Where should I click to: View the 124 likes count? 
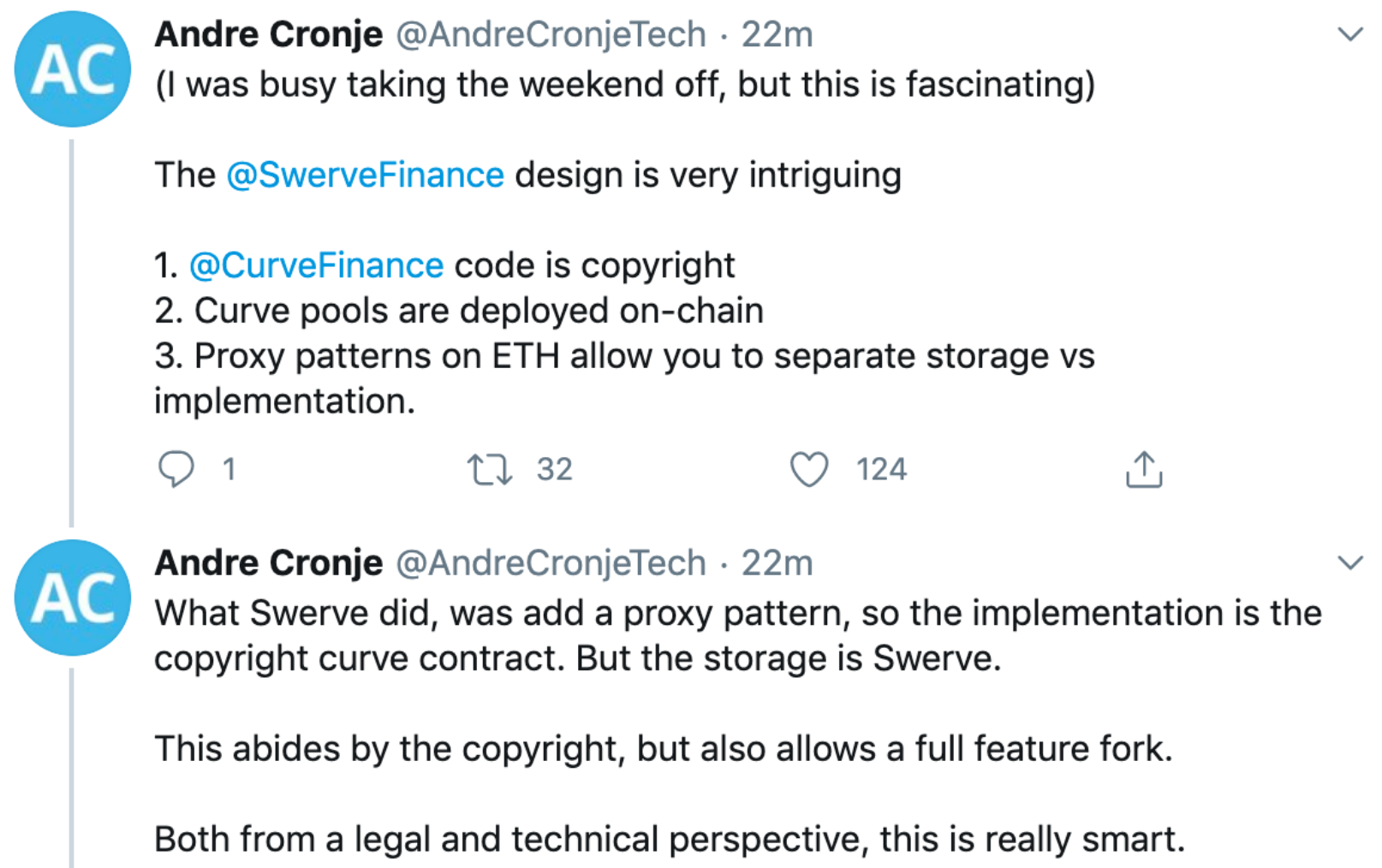coord(881,469)
